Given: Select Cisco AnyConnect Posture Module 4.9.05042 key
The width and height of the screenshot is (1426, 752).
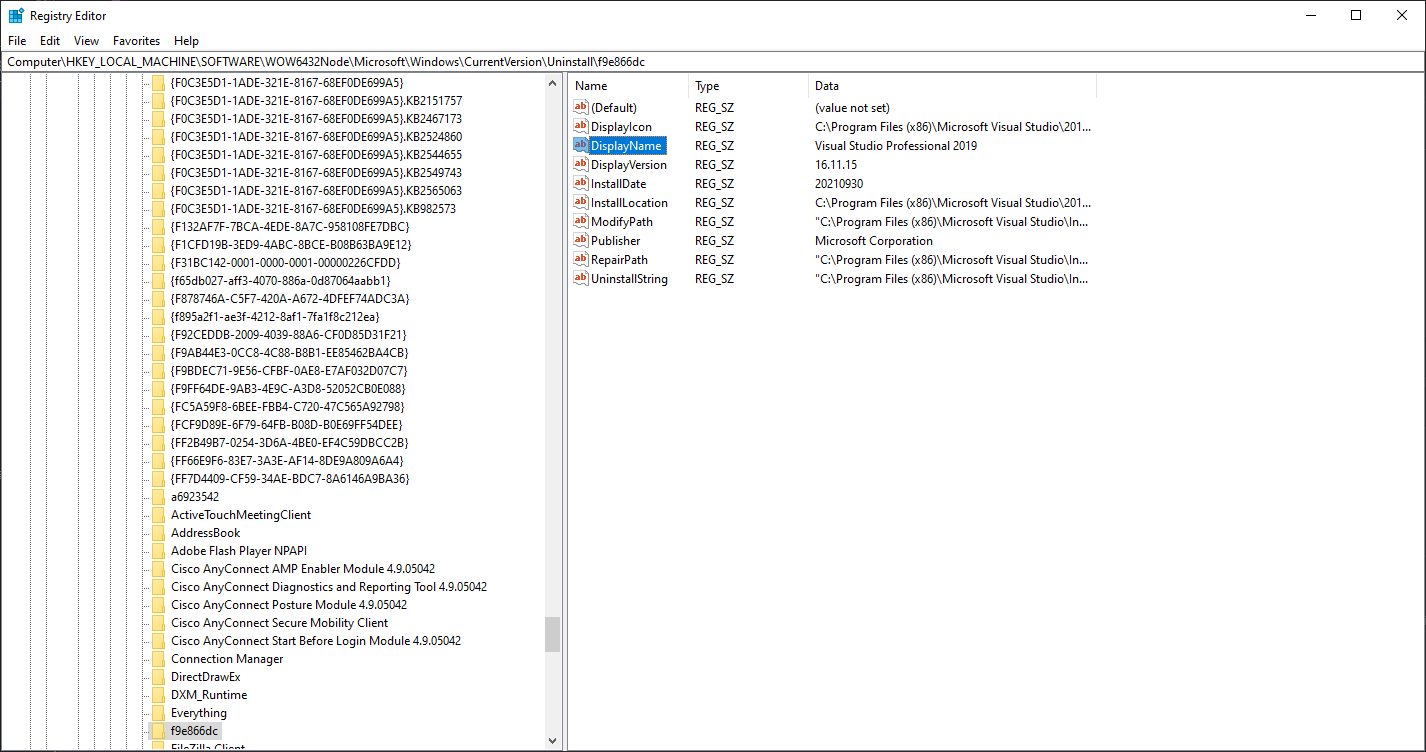Looking at the screenshot, I should (x=289, y=605).
